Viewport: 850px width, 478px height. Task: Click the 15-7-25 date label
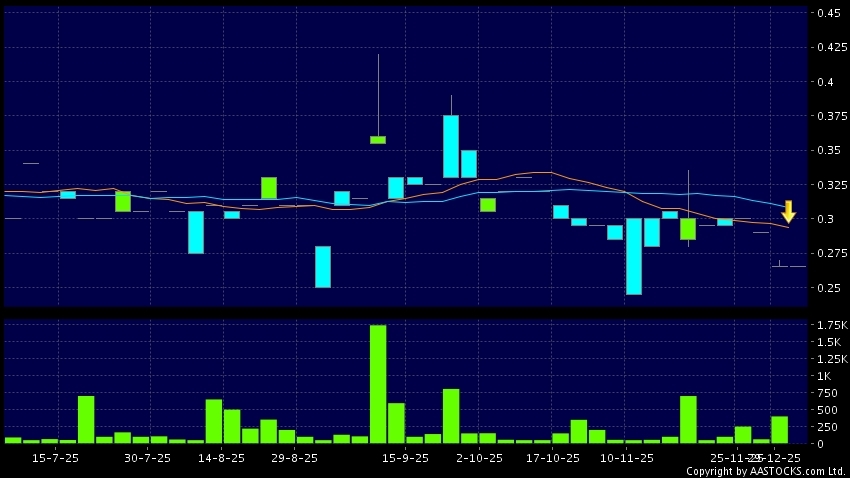[x=56, y=457]
